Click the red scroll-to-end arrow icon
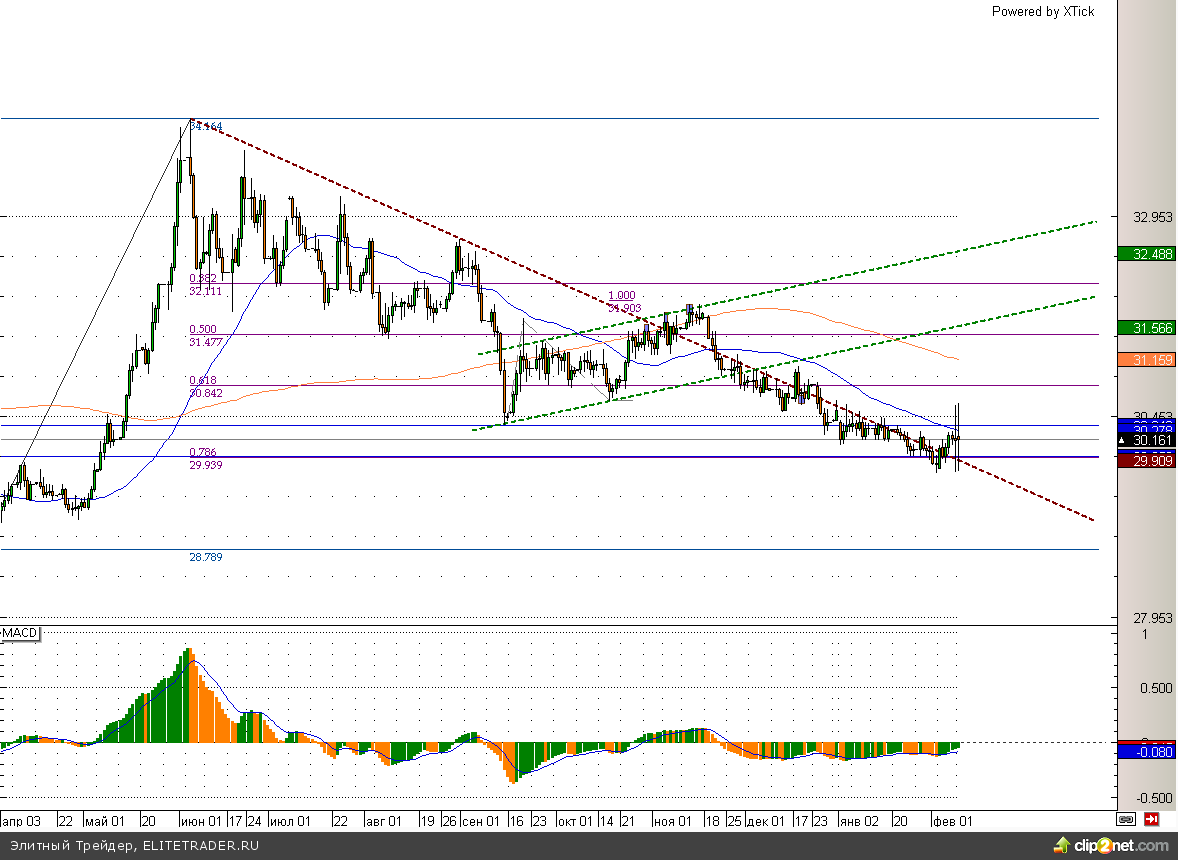1178x860 pixels. (x=1152, y=819)
